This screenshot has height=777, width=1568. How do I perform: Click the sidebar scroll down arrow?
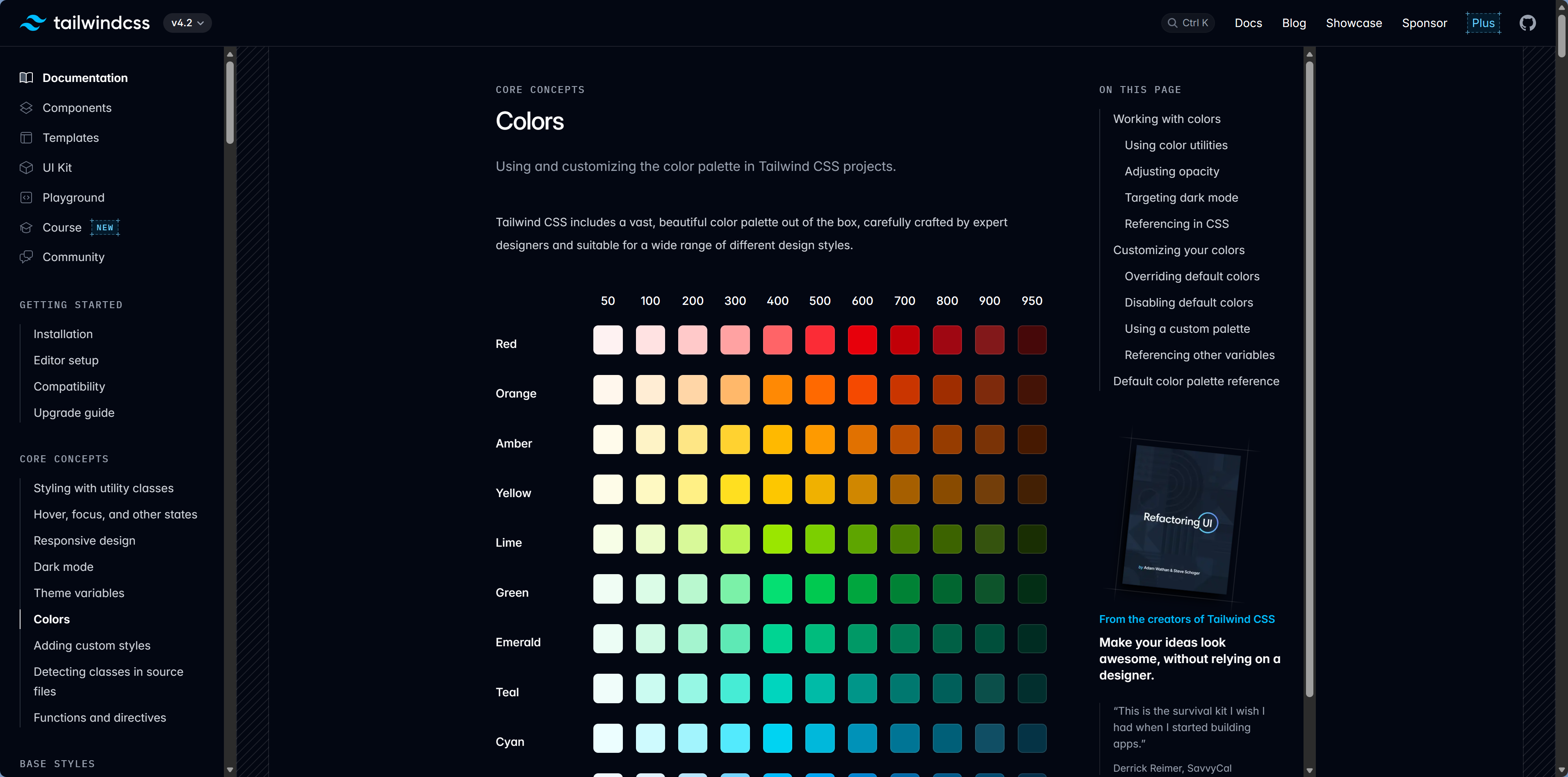(x=230, y=770)
